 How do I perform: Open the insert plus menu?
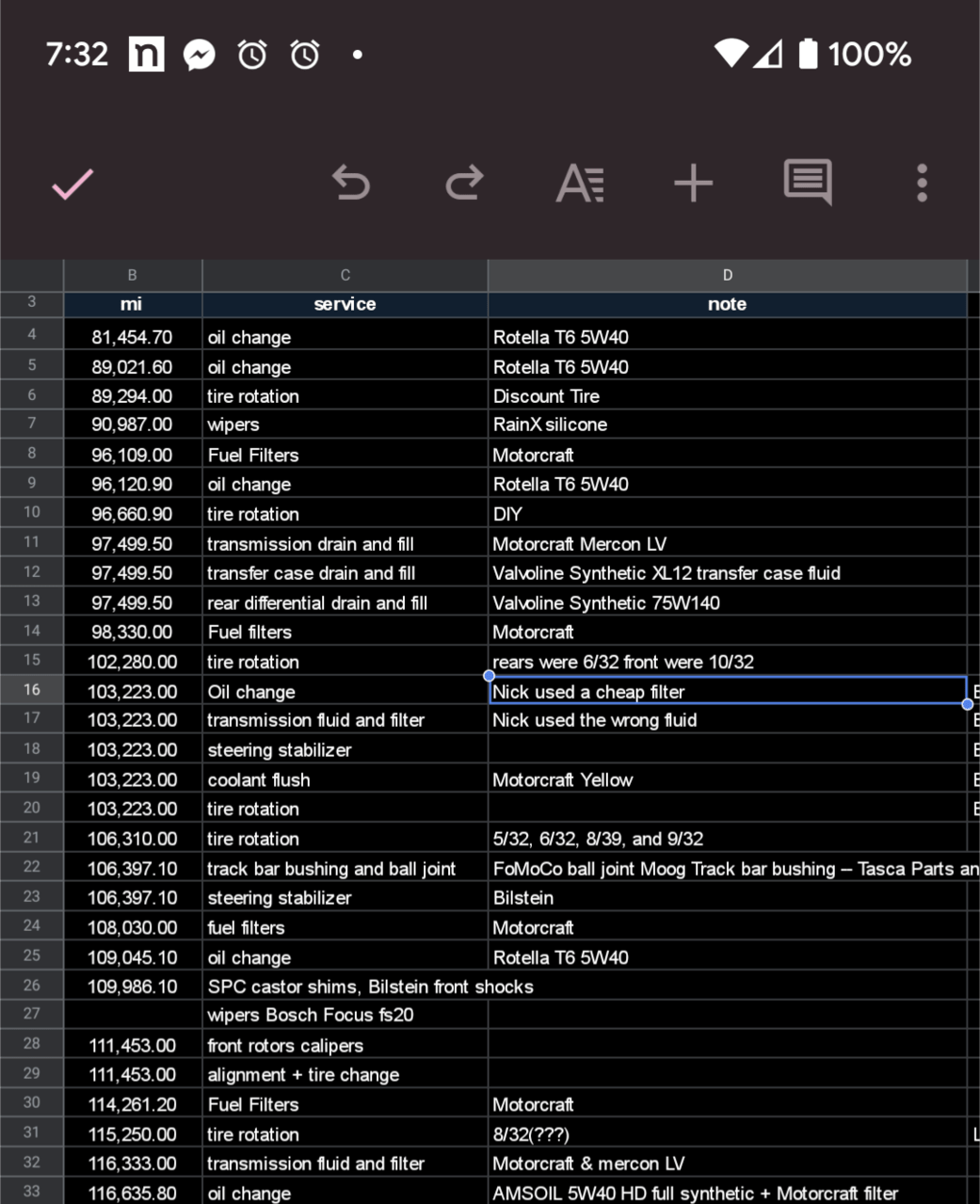(x=693, y=183)
